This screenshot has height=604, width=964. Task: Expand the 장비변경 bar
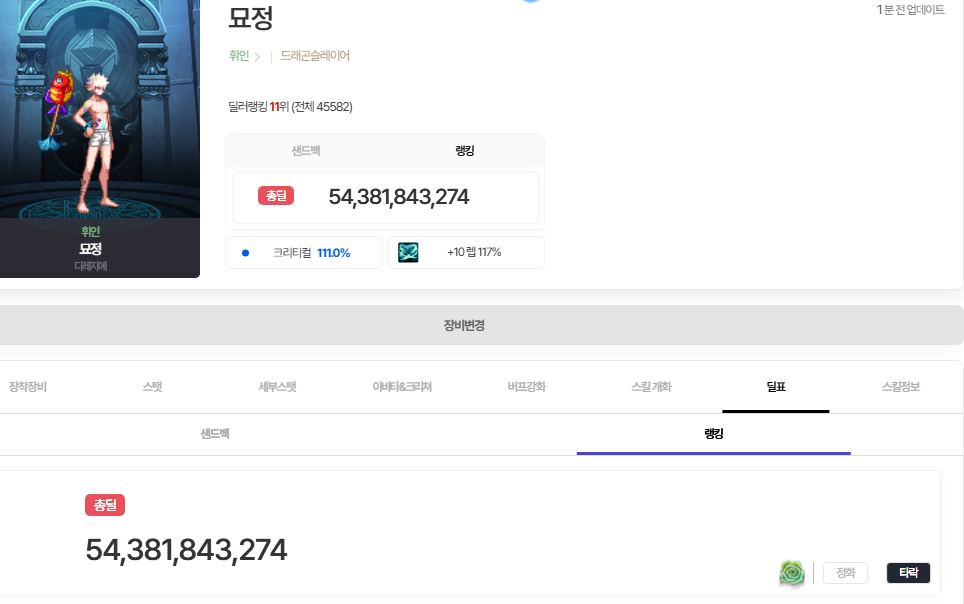(x=464, y=325)
